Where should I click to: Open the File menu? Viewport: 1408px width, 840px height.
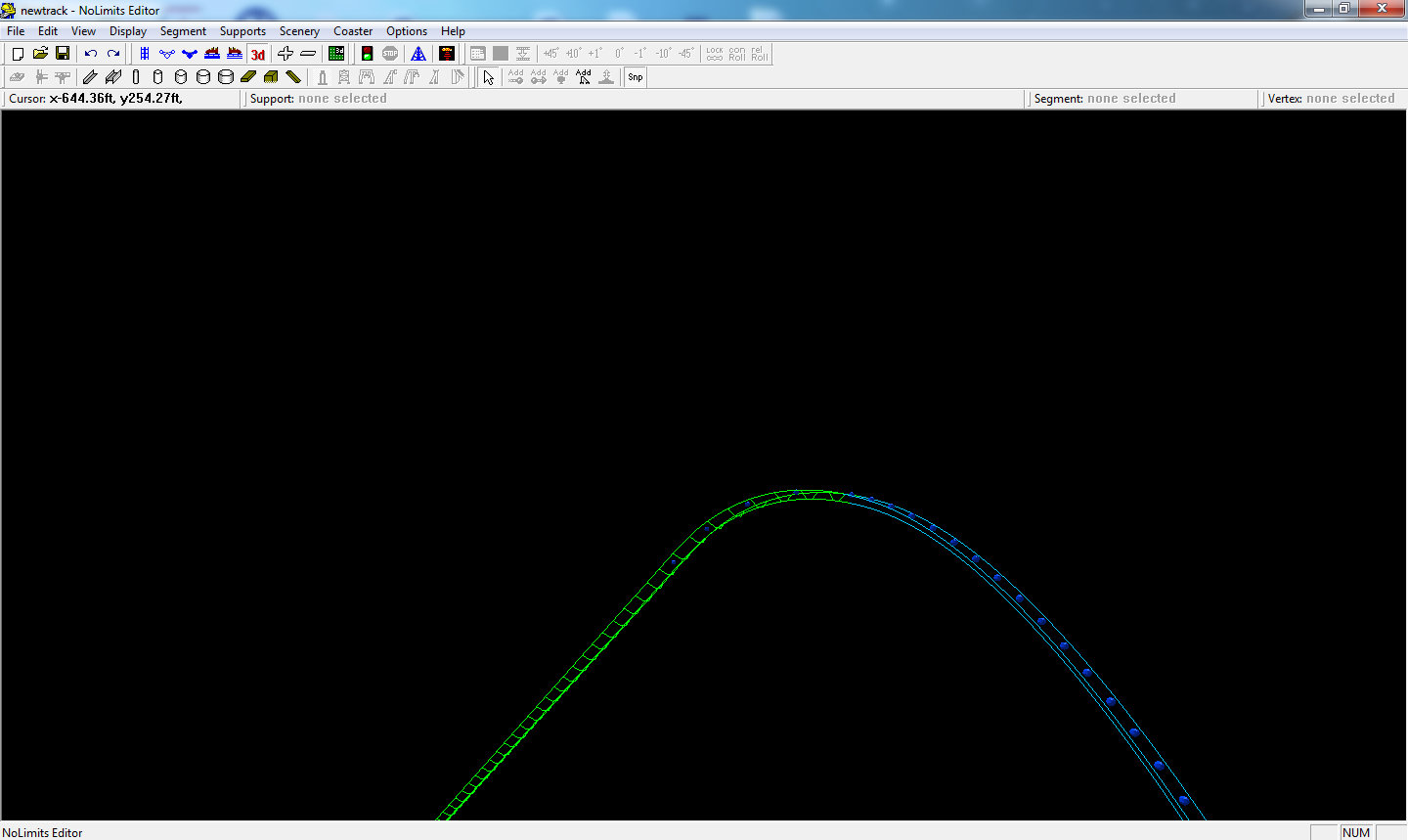(16, 31)
